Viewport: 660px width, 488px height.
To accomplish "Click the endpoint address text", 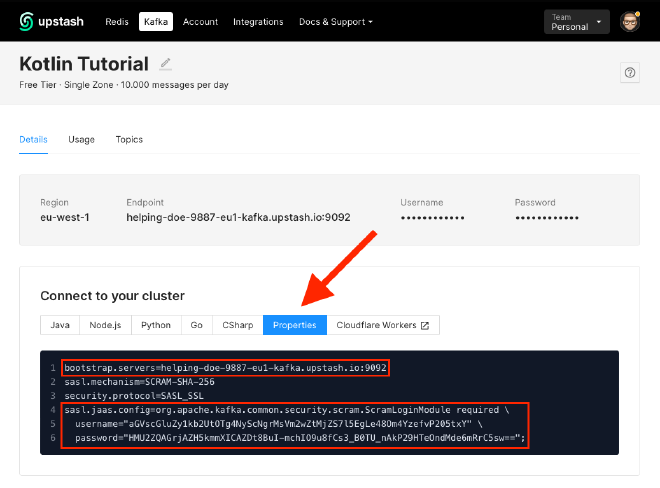I will point(239,217).
